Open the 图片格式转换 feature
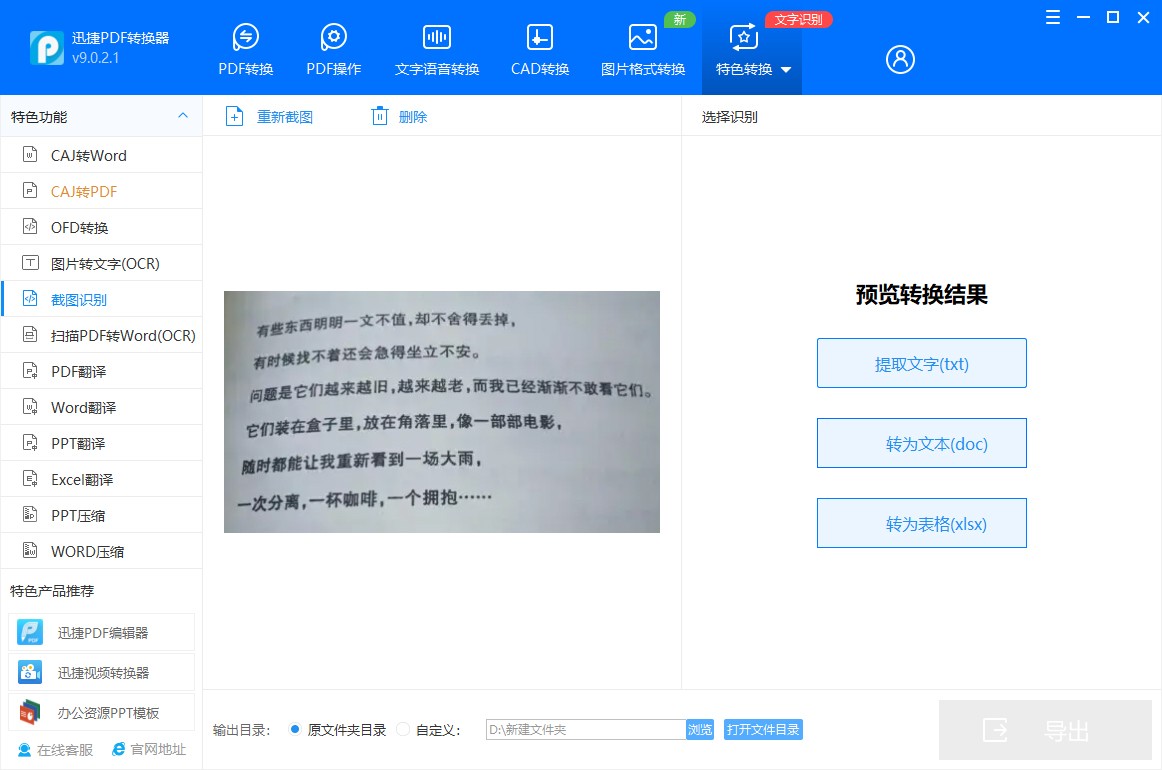The height and width of the screenshot is (770, 1162). (x=641, y=47)
